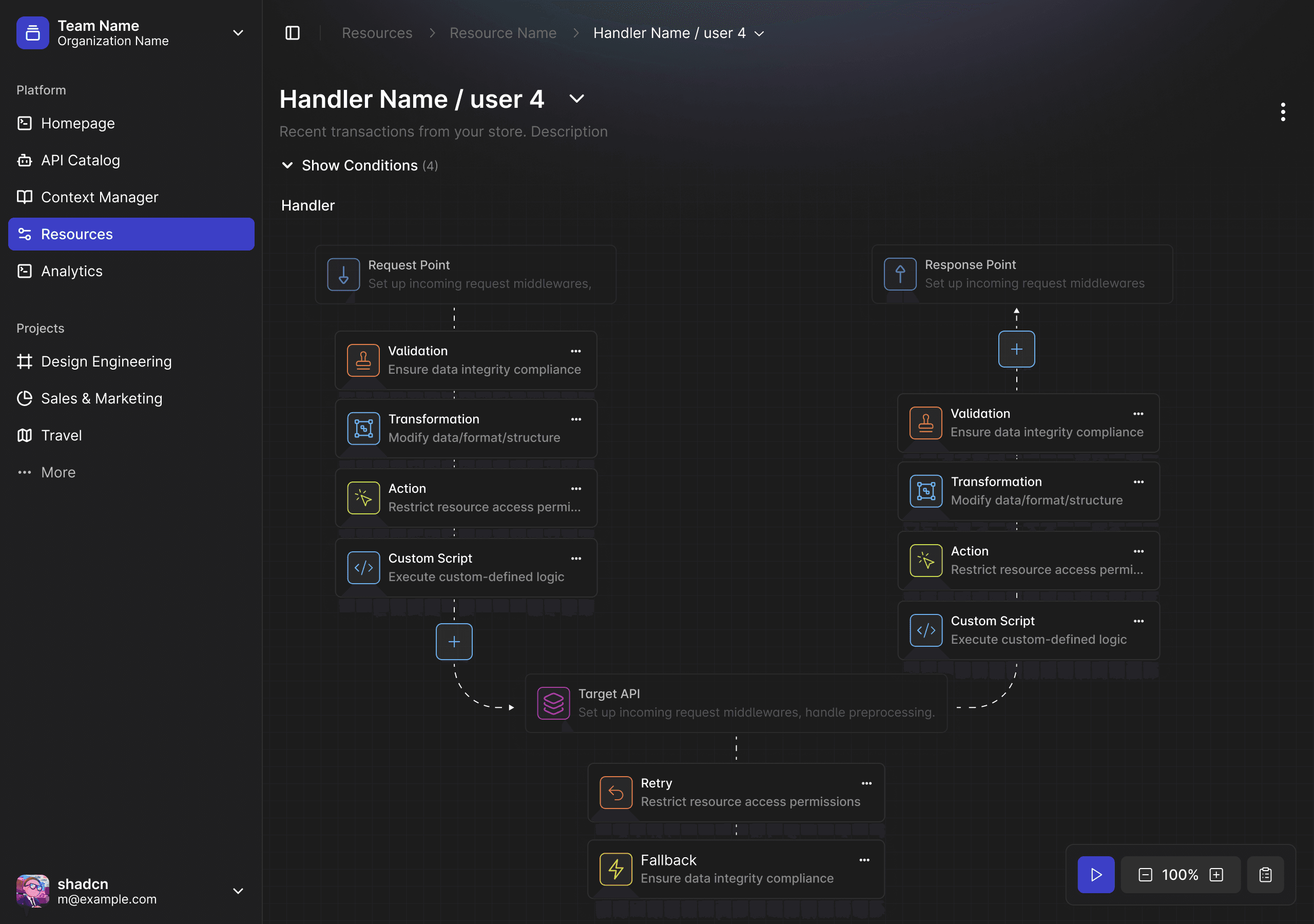Open options for the Retry node

tap(866, 783)
